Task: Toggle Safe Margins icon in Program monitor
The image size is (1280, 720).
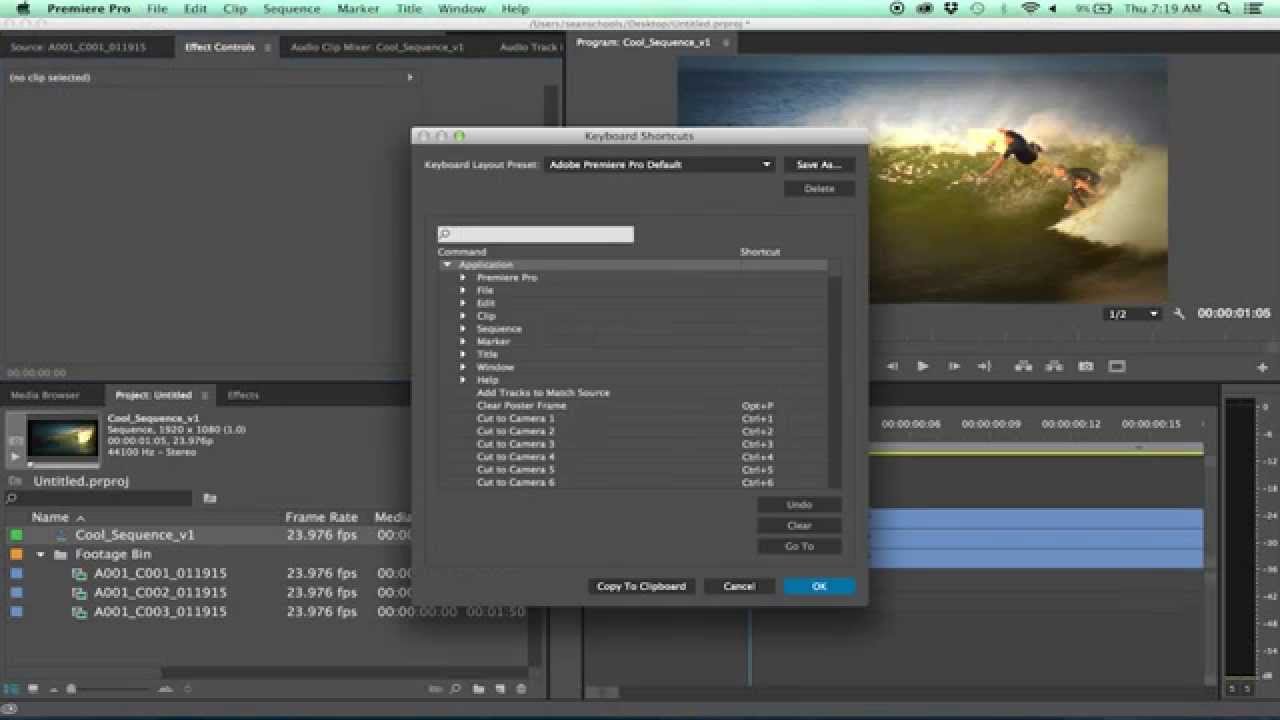Action: [1117, 367]
